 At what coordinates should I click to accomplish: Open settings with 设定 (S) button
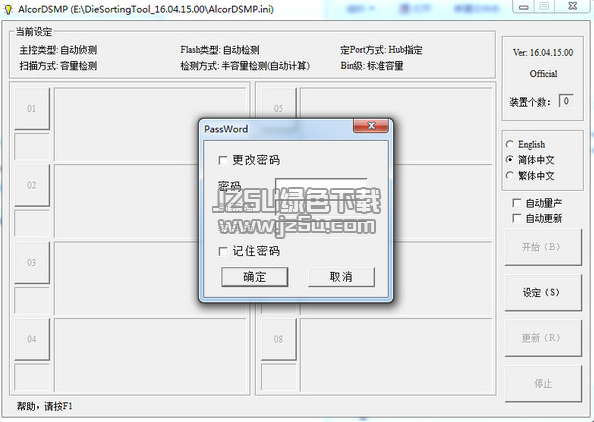543,292
